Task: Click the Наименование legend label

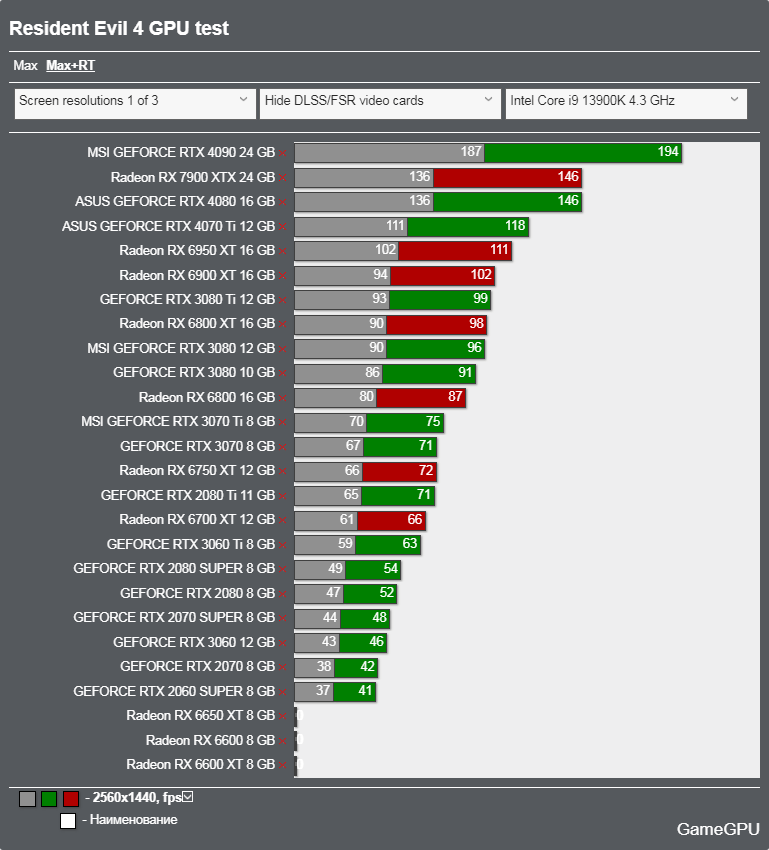Action: (133, 820)
